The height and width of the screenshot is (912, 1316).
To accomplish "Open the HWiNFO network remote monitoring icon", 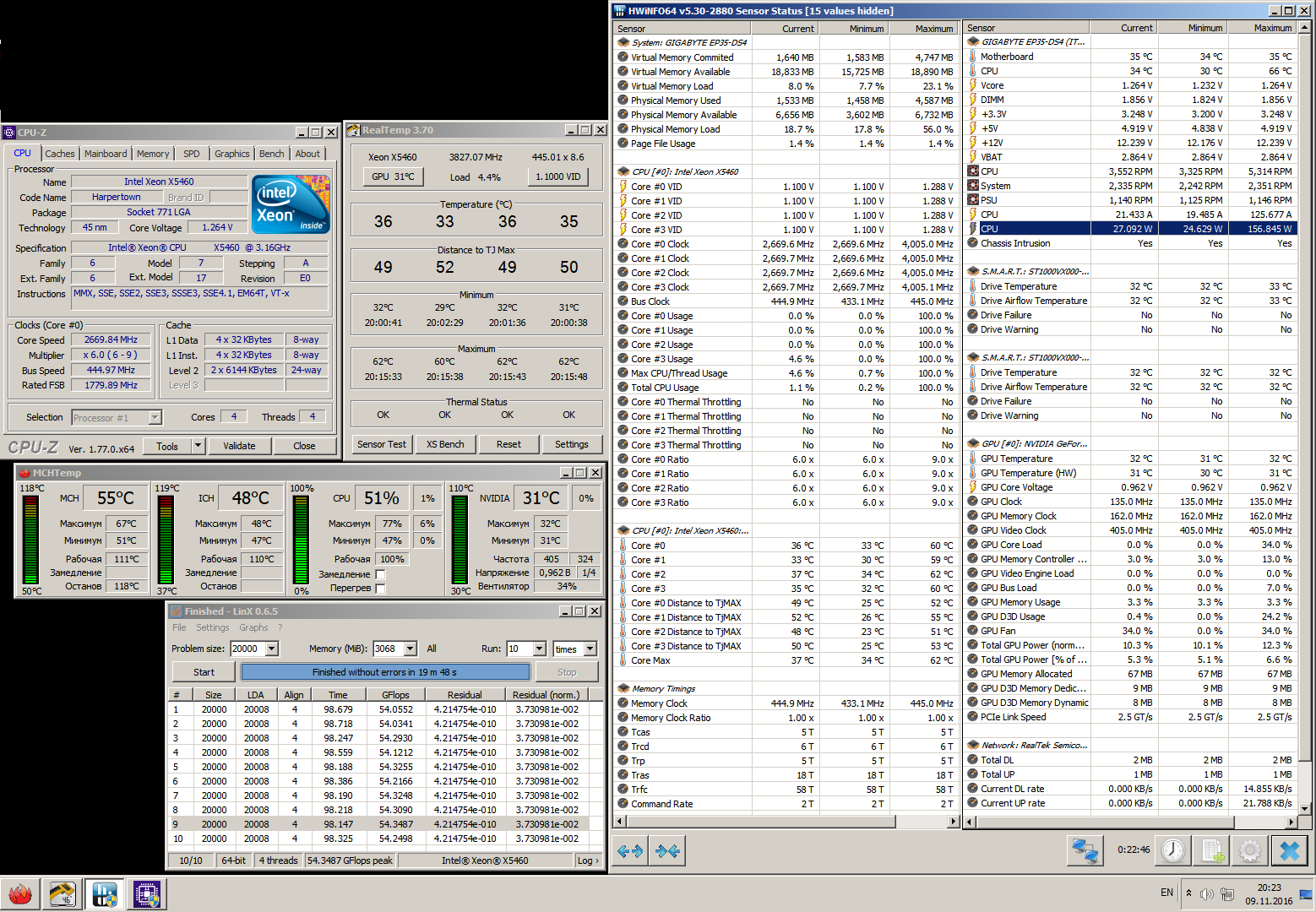I will tap(1085, 850).
